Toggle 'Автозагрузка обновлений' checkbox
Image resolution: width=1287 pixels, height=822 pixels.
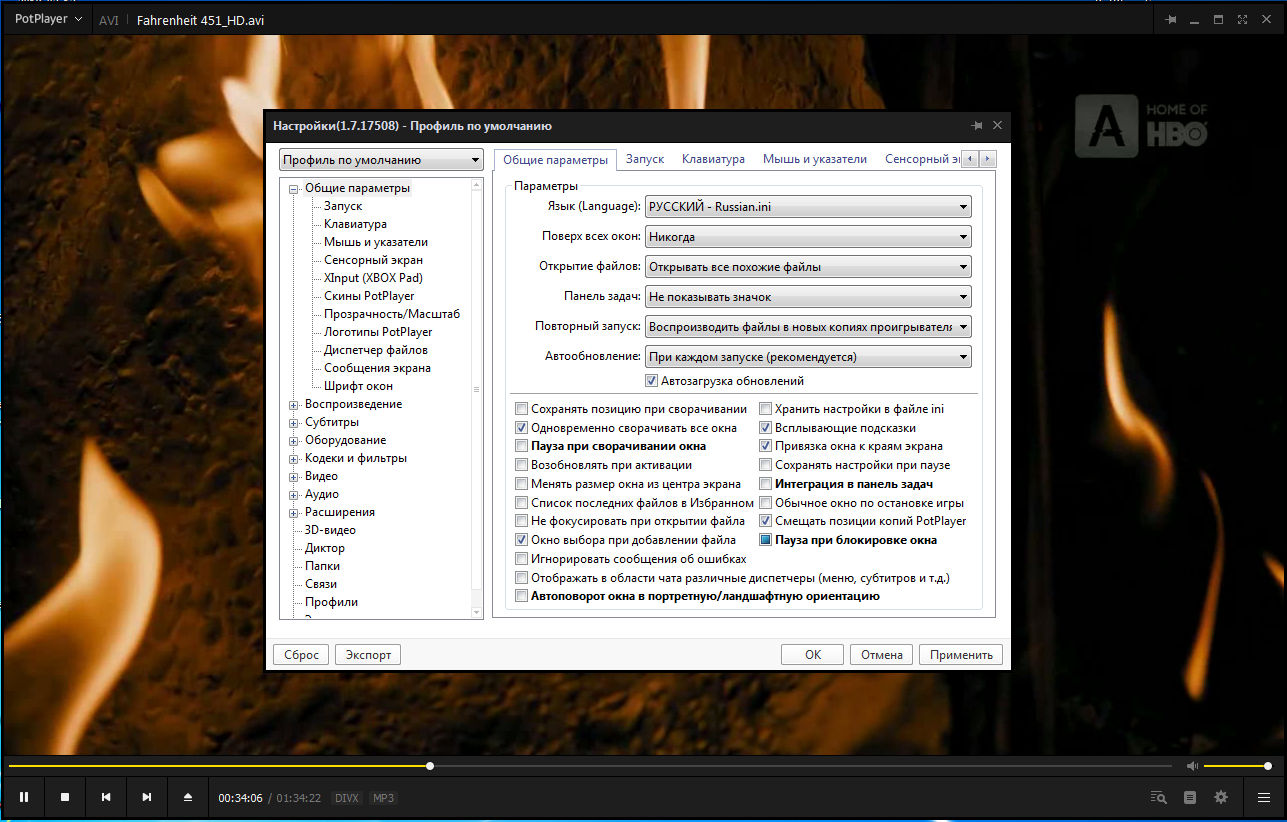click(651, 381)
